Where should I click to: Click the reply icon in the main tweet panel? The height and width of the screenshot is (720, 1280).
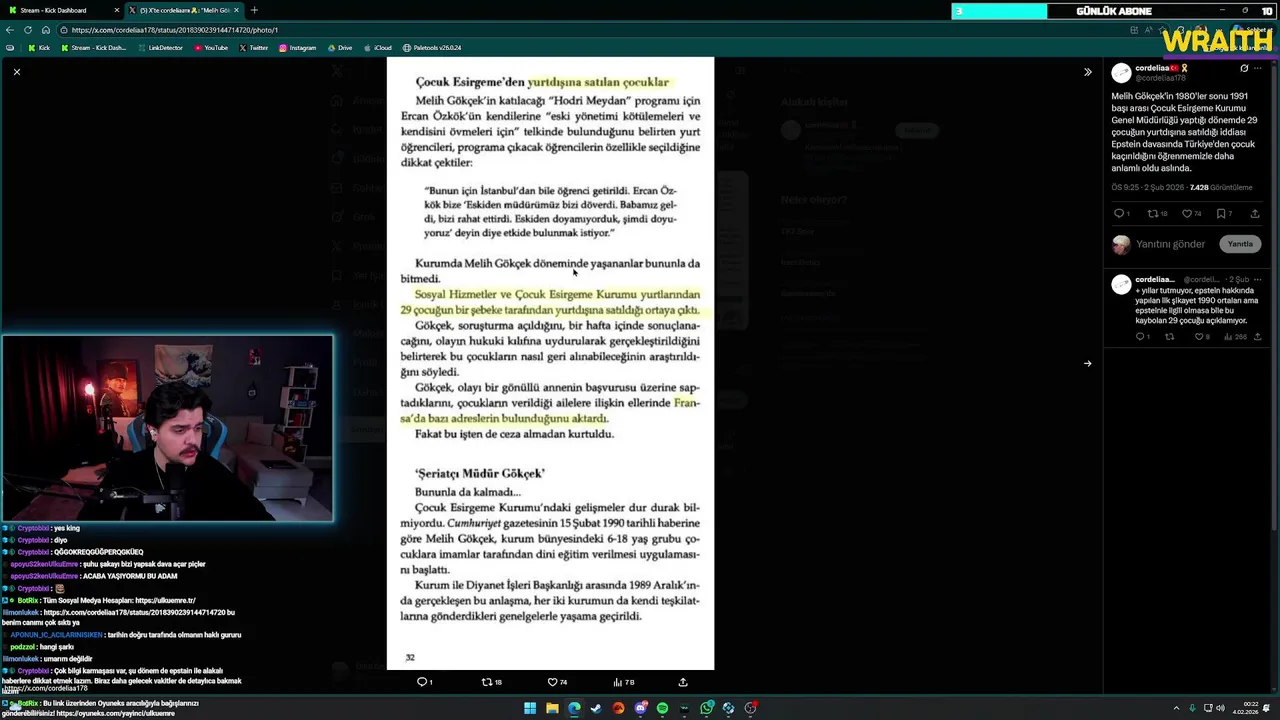[1119, 214]
